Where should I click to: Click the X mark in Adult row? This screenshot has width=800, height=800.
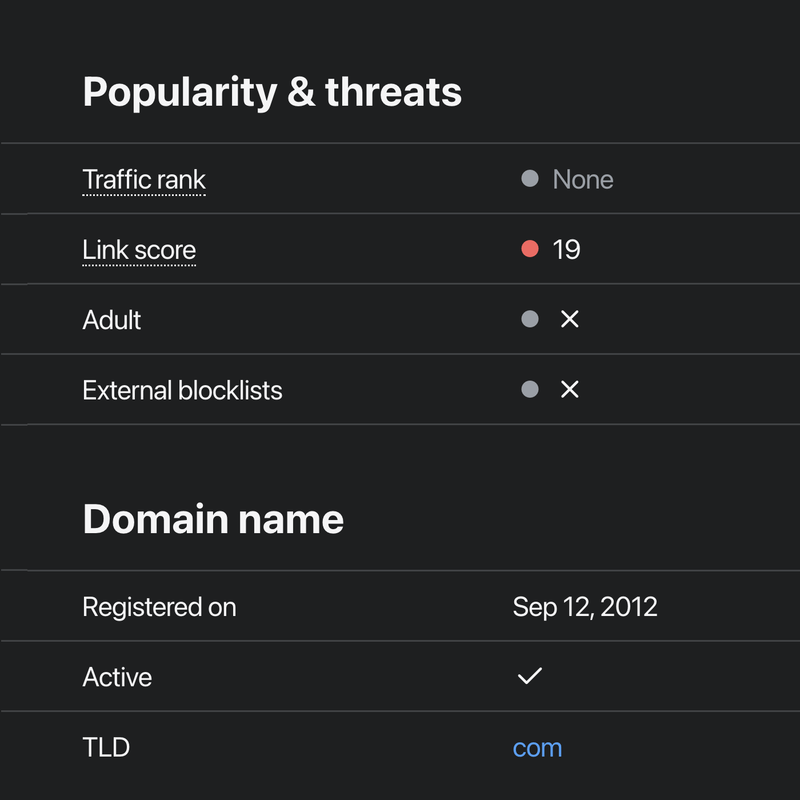click(x=570, y=319)
